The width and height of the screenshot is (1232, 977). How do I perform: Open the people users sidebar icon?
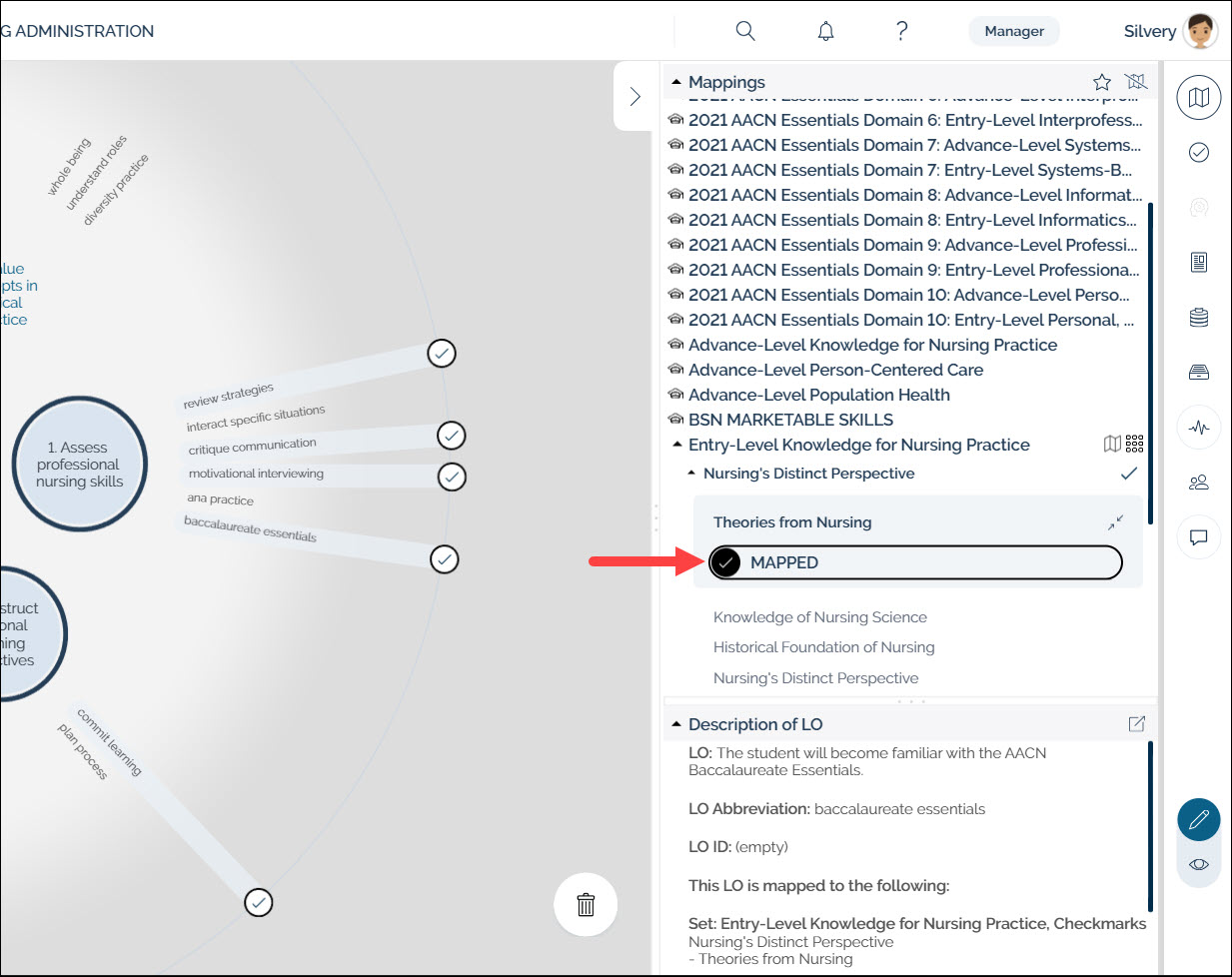1199,483
